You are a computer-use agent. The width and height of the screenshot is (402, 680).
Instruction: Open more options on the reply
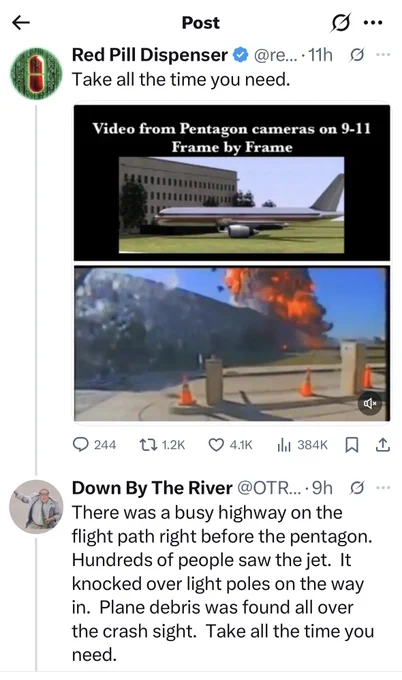point(383,488)
